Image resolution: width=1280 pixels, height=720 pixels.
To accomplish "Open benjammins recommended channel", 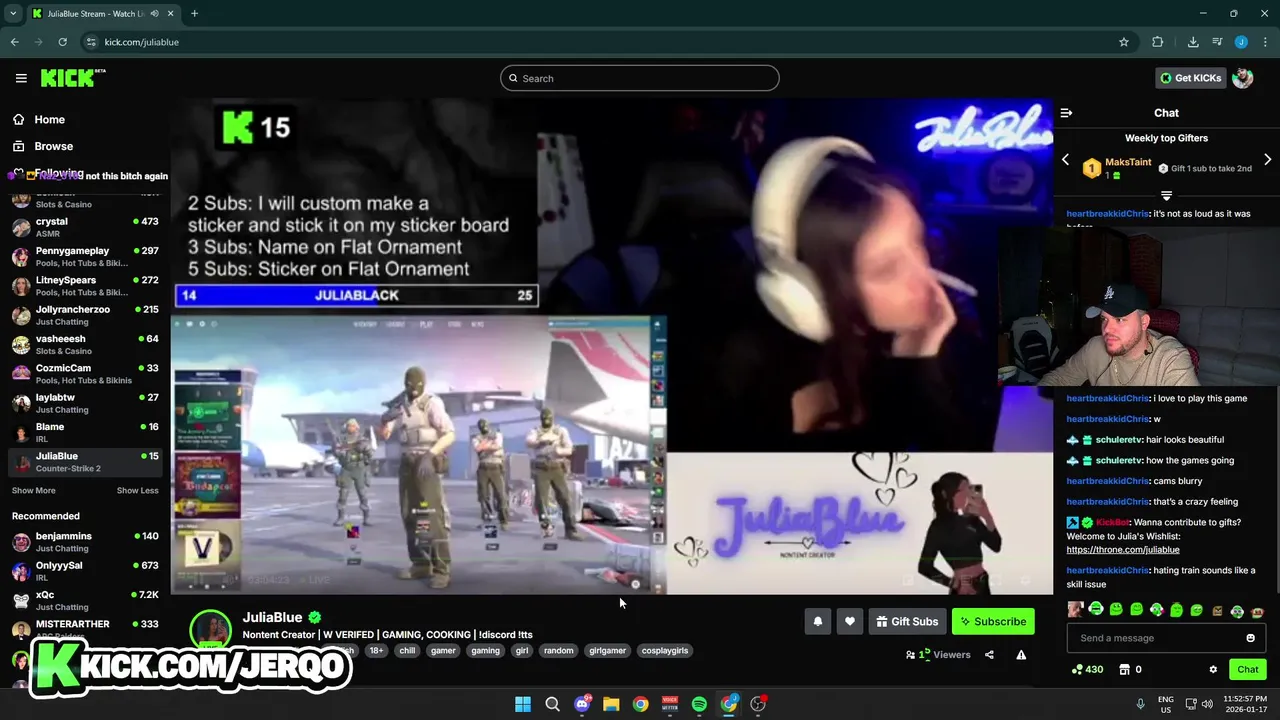I will [x=85, y=542].
